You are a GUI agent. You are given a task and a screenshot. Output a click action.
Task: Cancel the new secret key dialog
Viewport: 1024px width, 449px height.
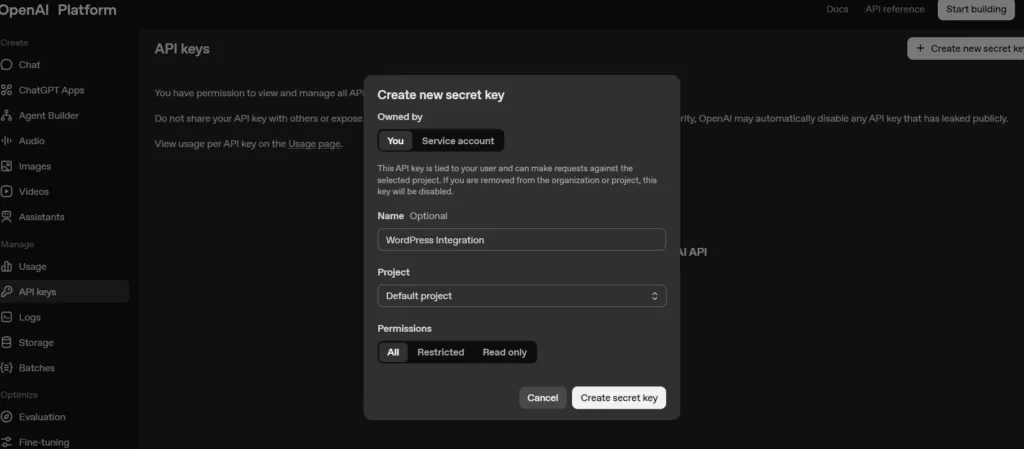(543, 398)
